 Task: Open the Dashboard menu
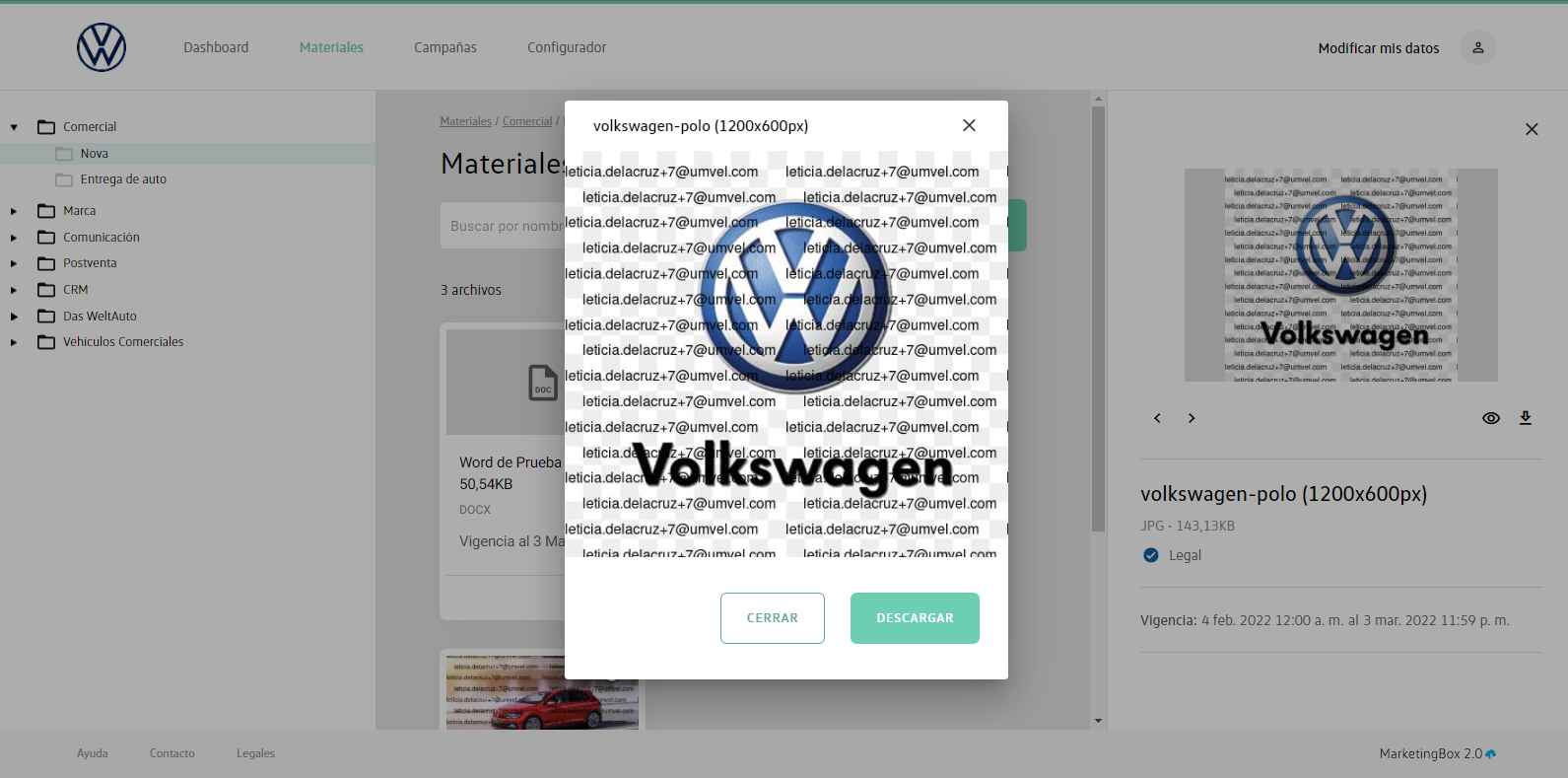click(x=216, y=47)
